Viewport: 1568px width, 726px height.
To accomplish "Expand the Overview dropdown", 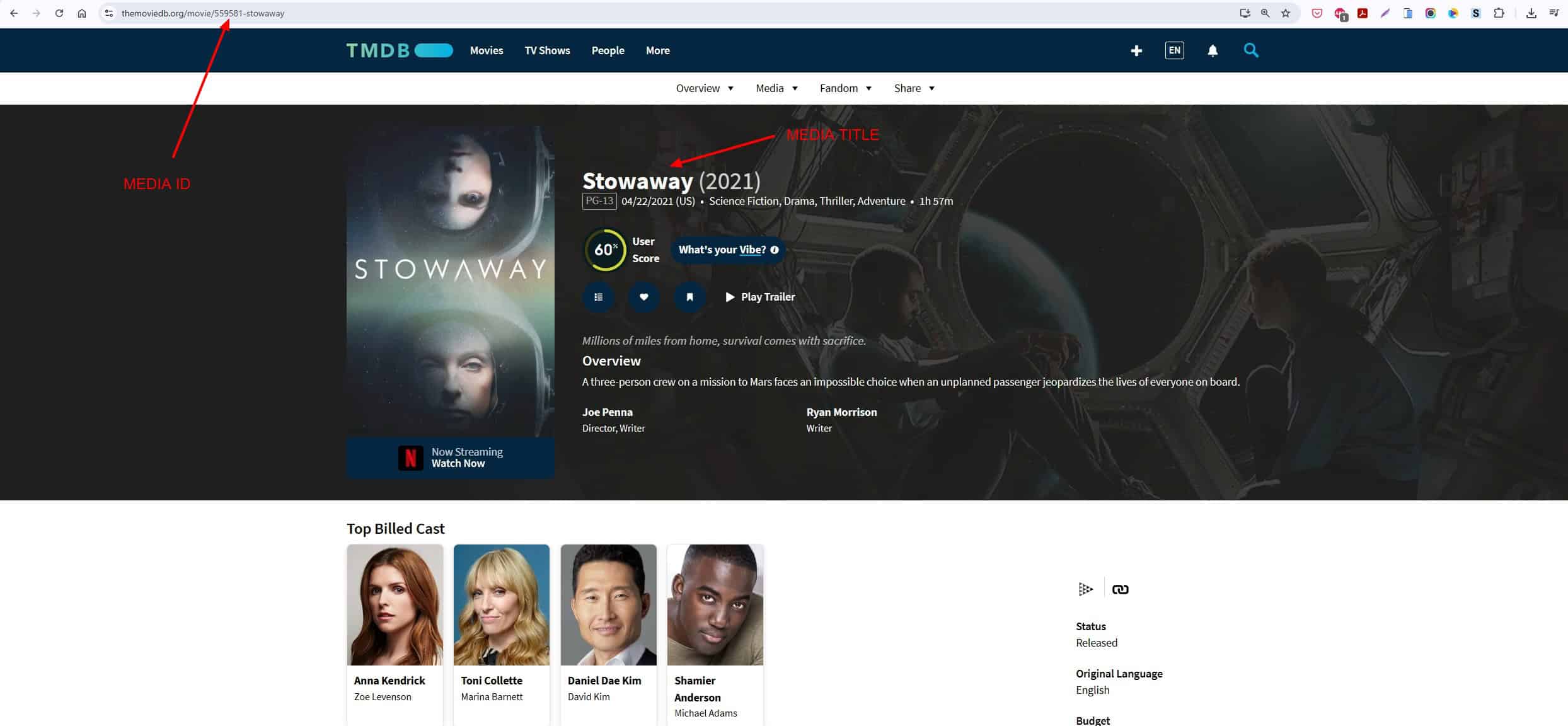I will (705, 88).
